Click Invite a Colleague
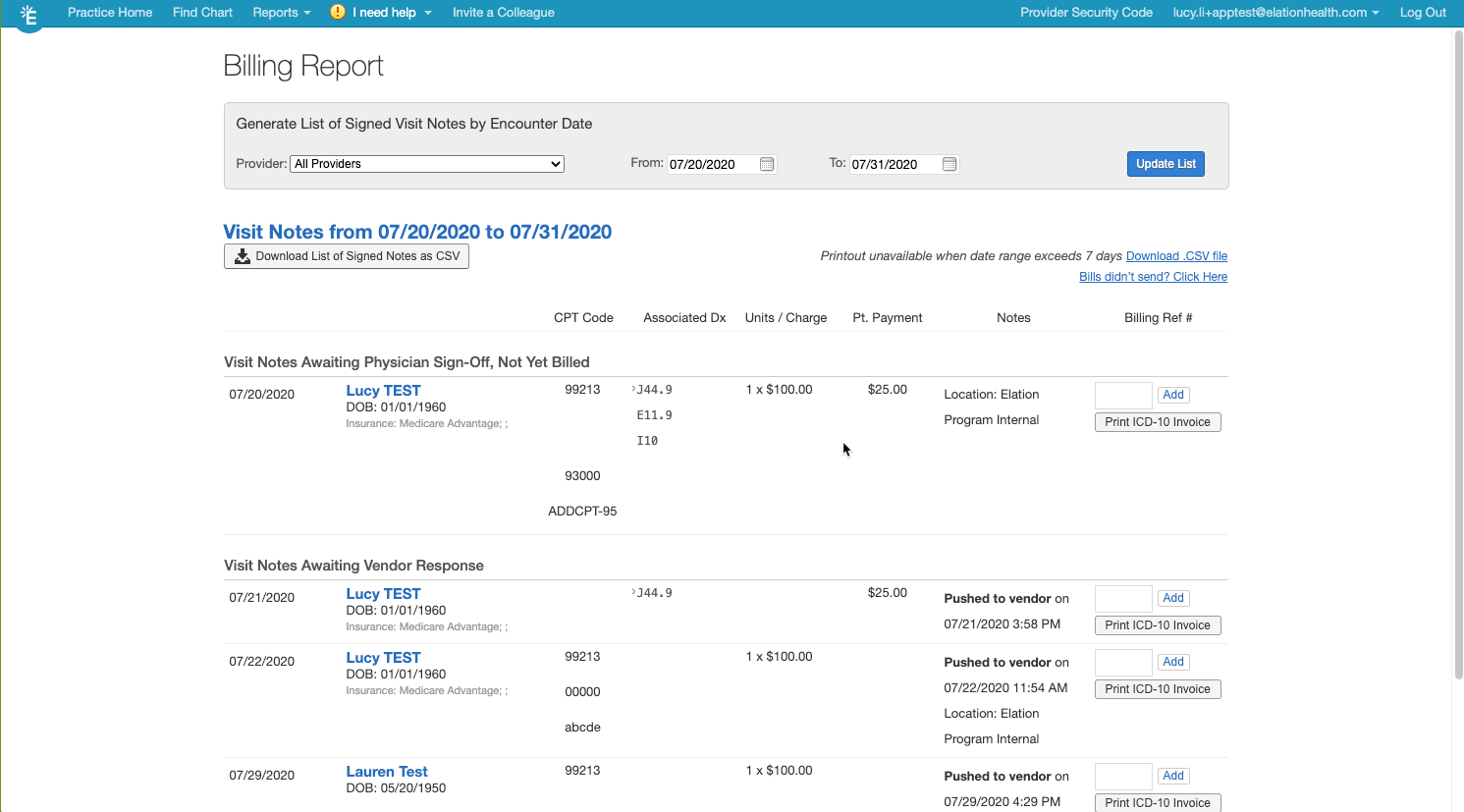This screenshot has width=1464, height=812. pos(503,13)
